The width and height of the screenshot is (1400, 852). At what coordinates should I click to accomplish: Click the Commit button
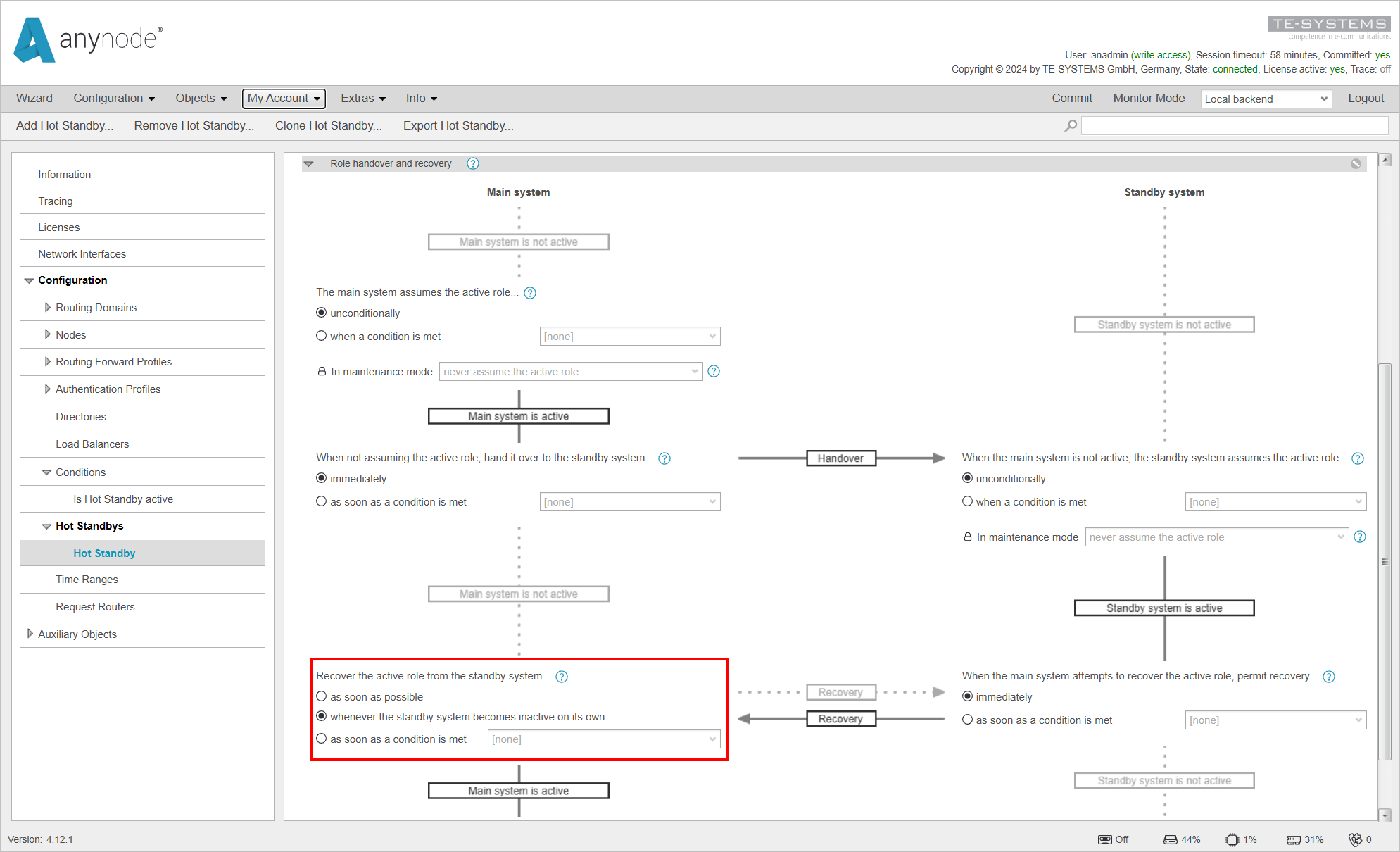coord(1072,98)
